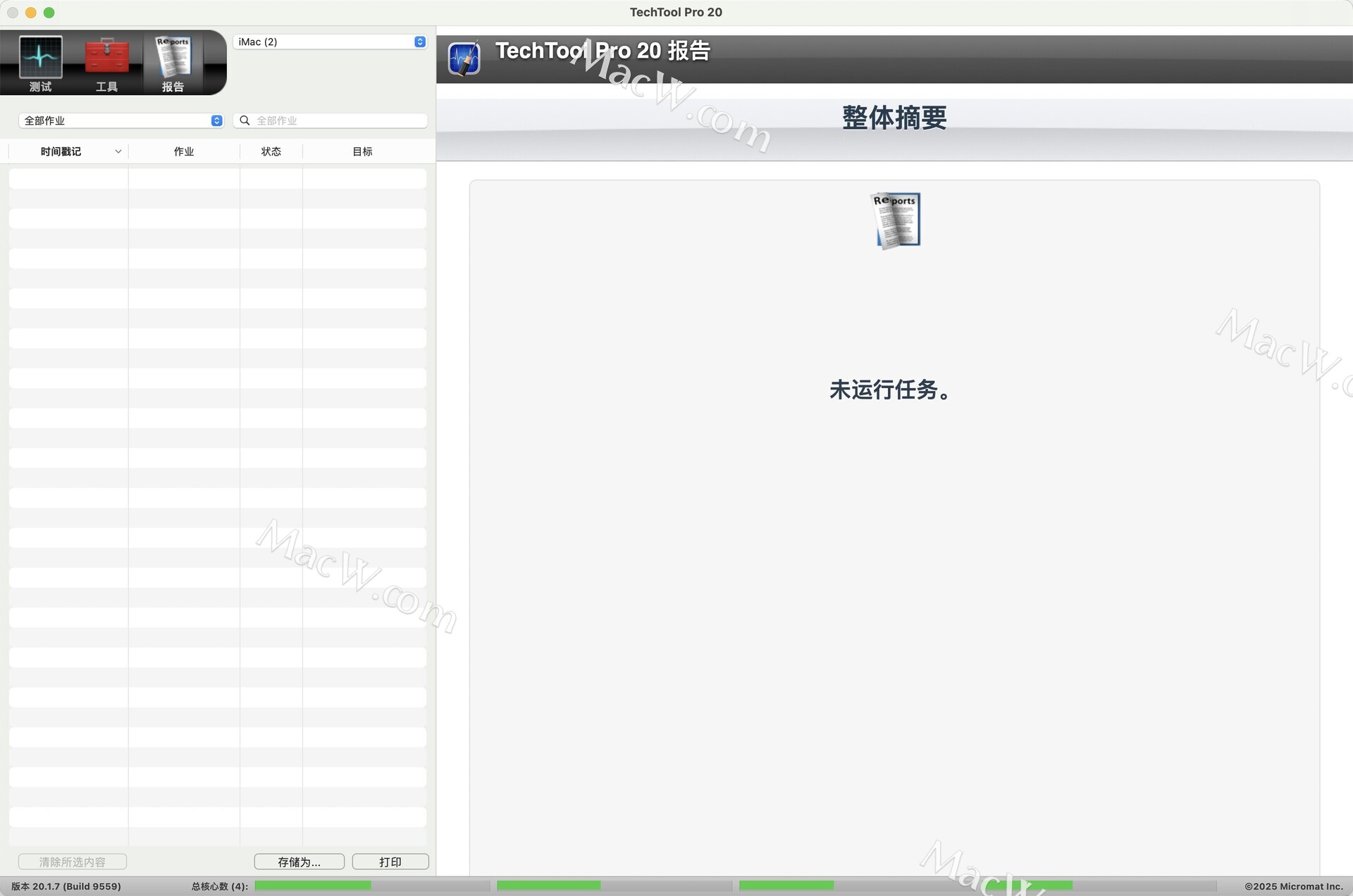Sort by 作业 column header
The image size is (1353, 896).
point(184,151)
